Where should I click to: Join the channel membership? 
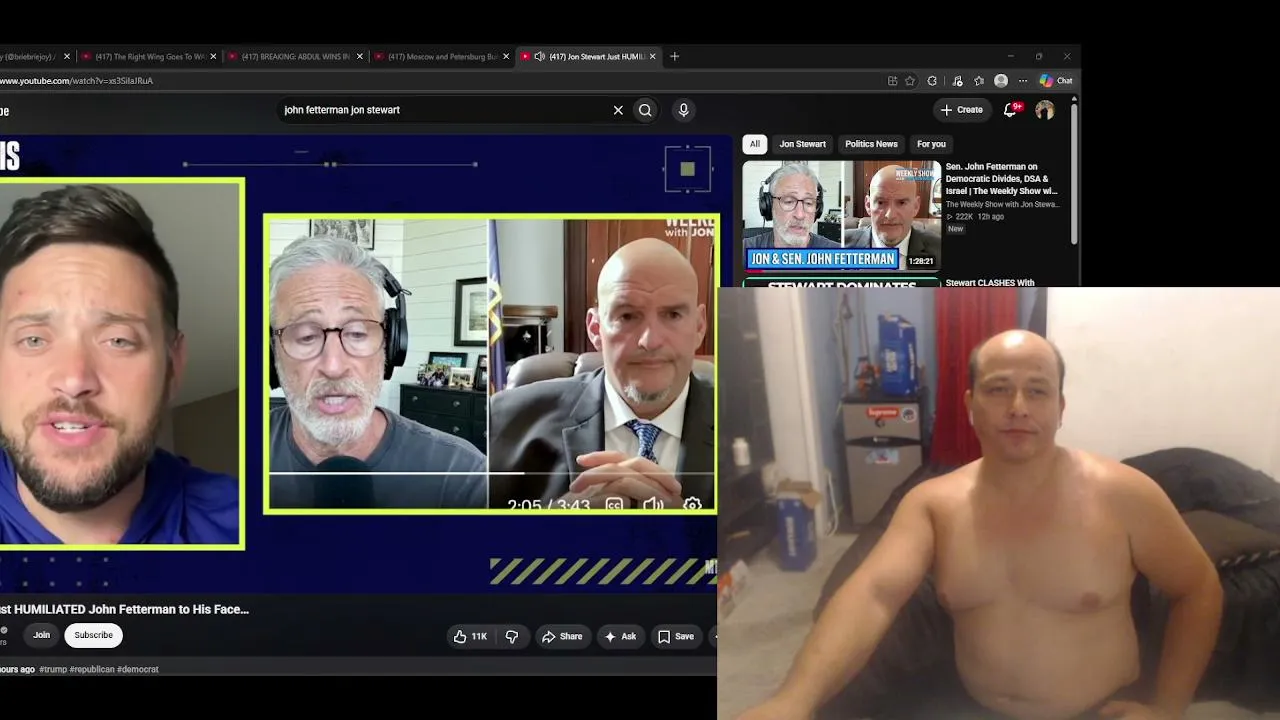[41, 635]
